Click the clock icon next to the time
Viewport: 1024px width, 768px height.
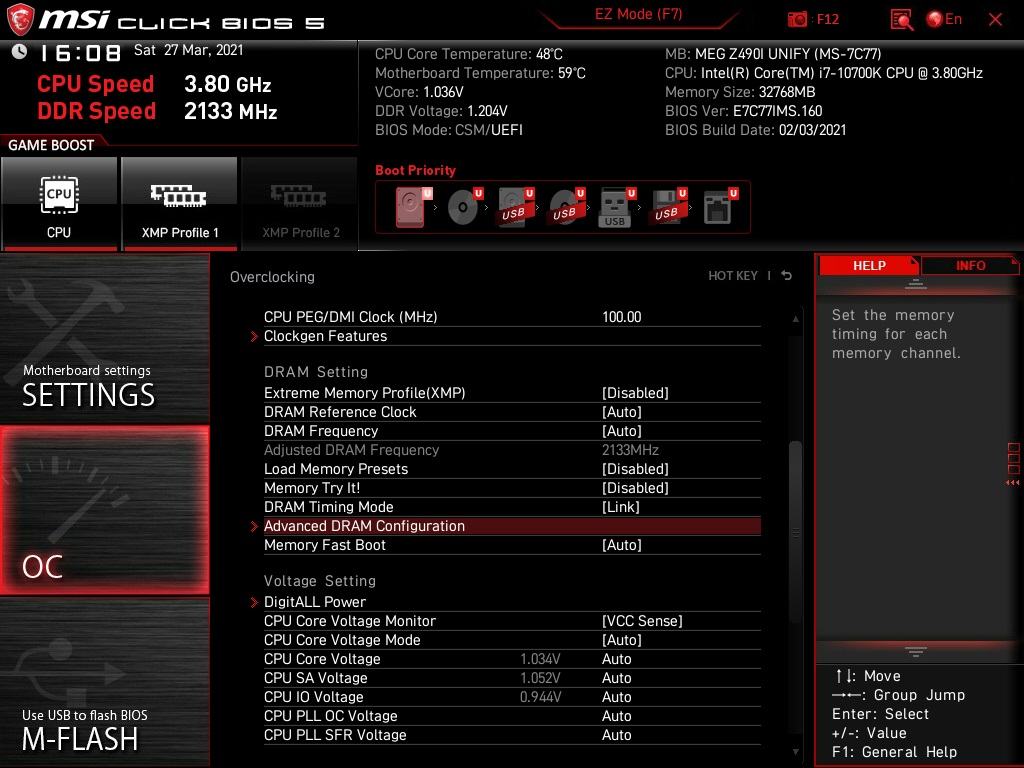20,52
